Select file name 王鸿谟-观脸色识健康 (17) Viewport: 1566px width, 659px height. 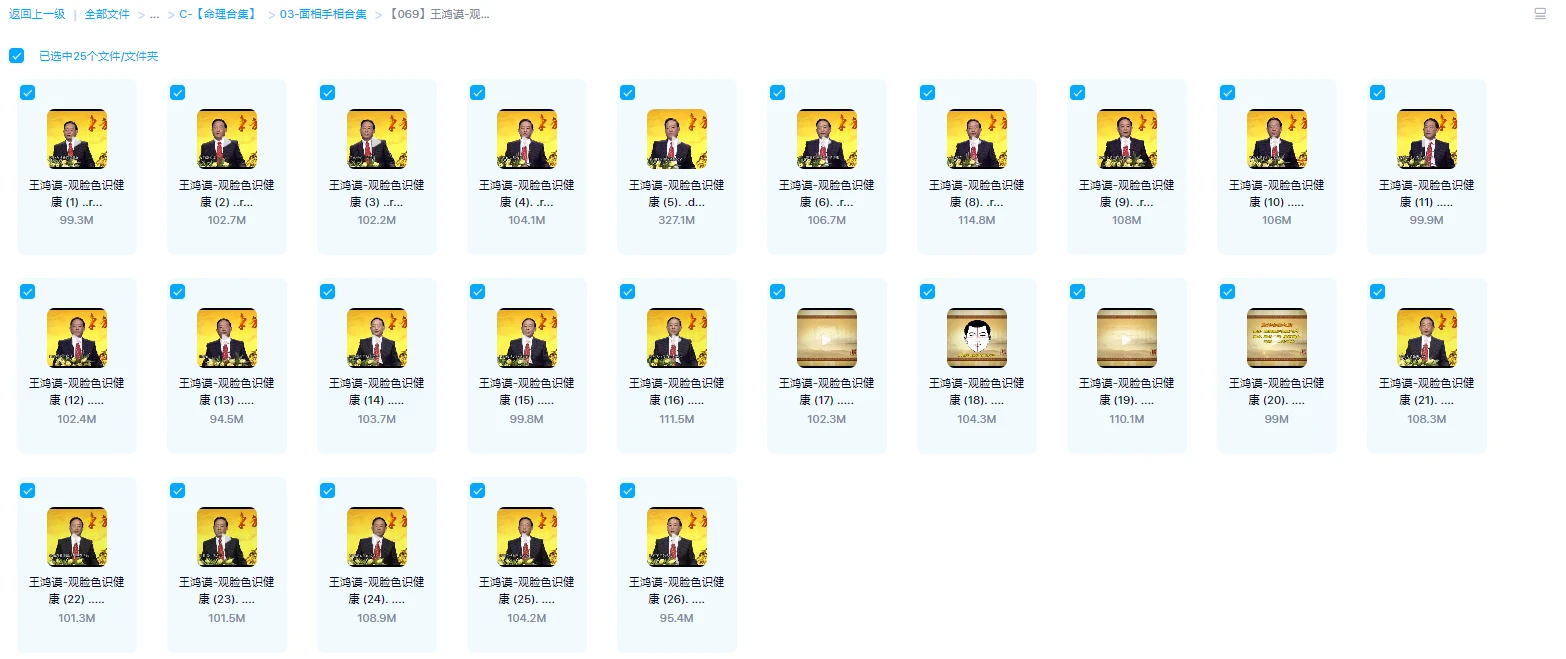tap(827, 392)
